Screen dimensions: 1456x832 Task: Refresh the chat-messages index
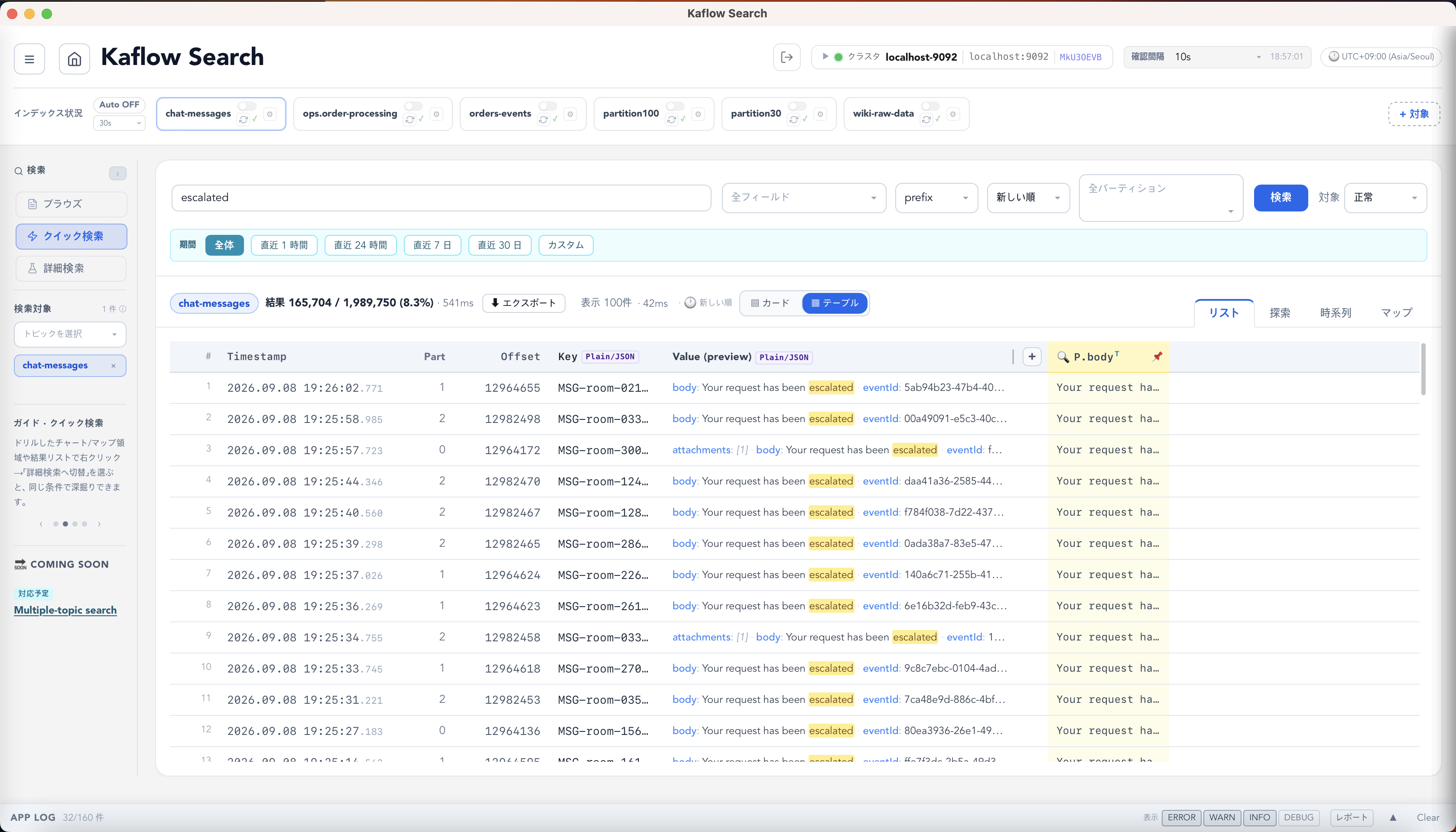tap(244, 120)
